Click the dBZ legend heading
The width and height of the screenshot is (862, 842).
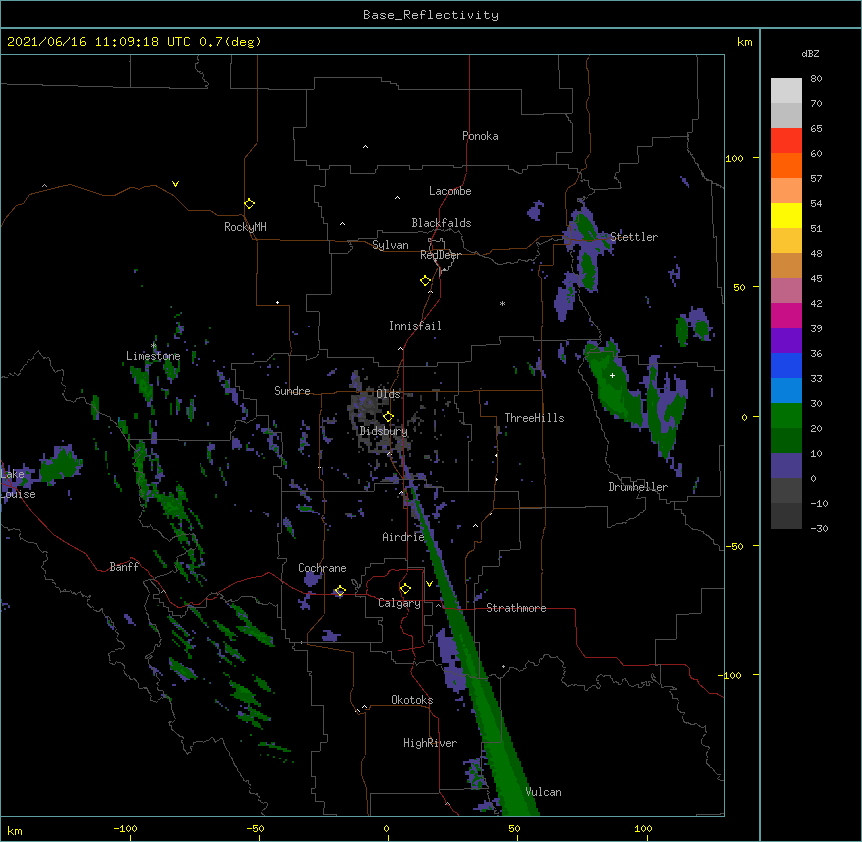pyautogui.click(x=810, y=53)
